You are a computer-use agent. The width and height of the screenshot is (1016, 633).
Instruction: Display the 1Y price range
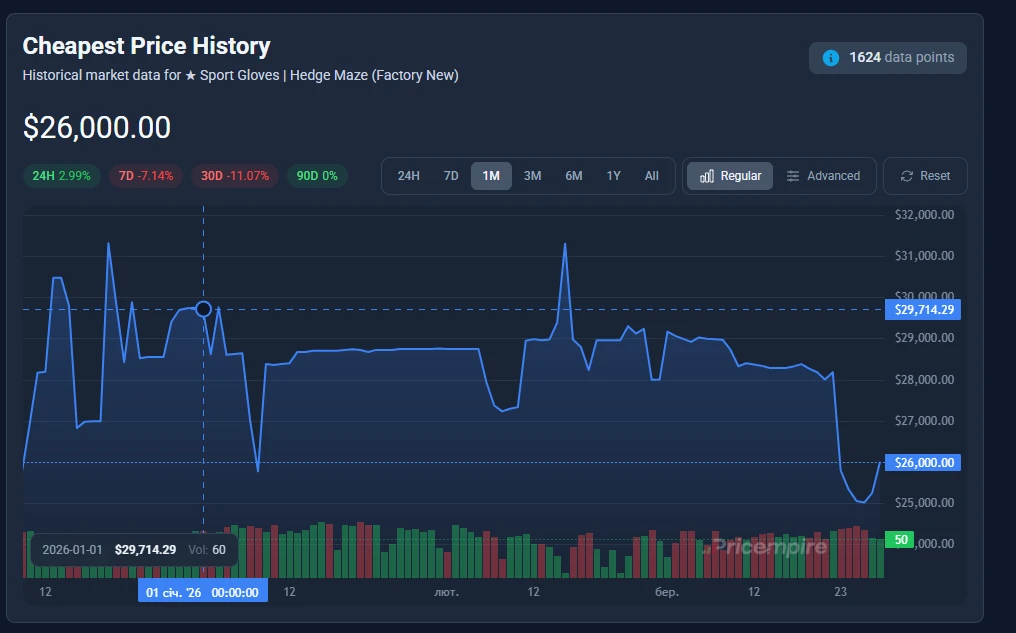tap(613, 176)
